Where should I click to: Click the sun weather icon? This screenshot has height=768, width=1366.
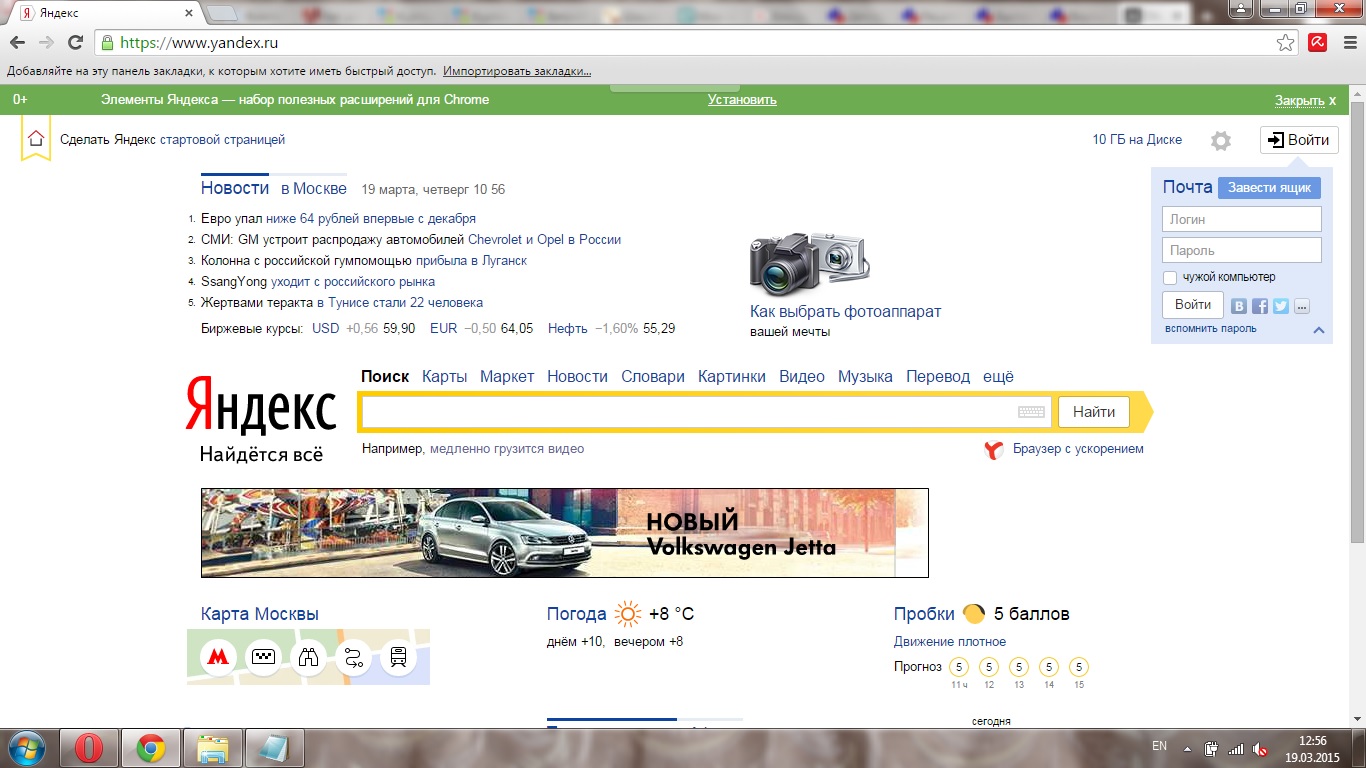pyautogui.click(x=628, y=614)
